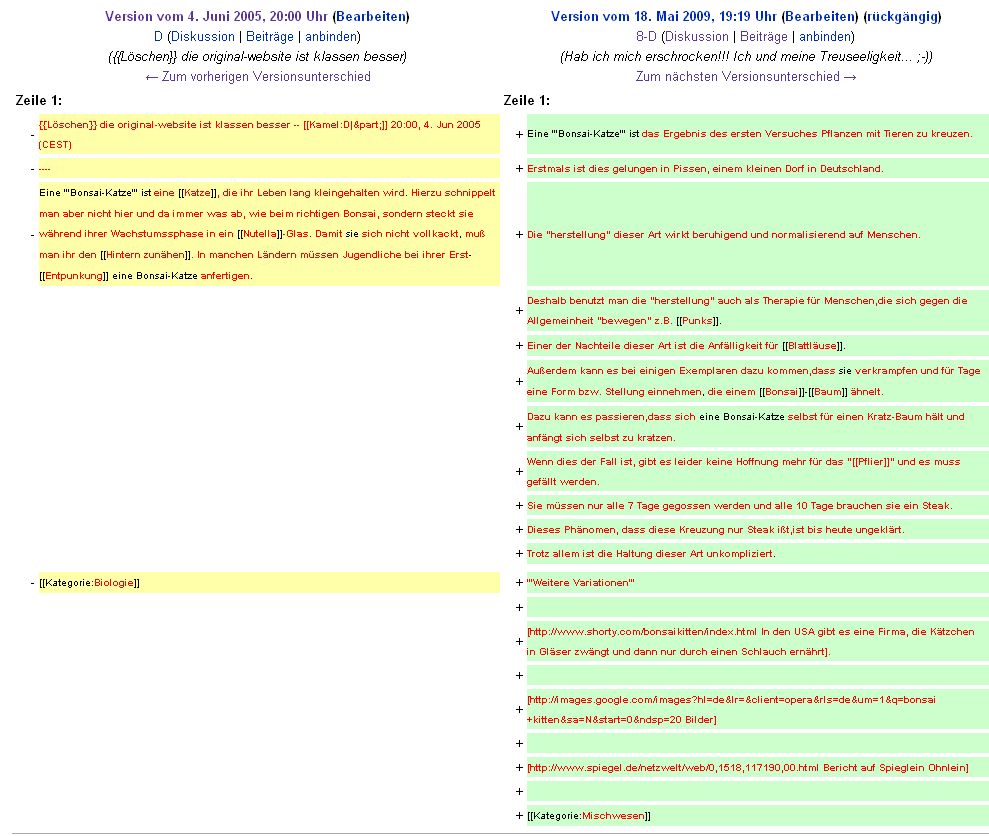Click the added 'Weitere Variationen' line

coord(580,583)
